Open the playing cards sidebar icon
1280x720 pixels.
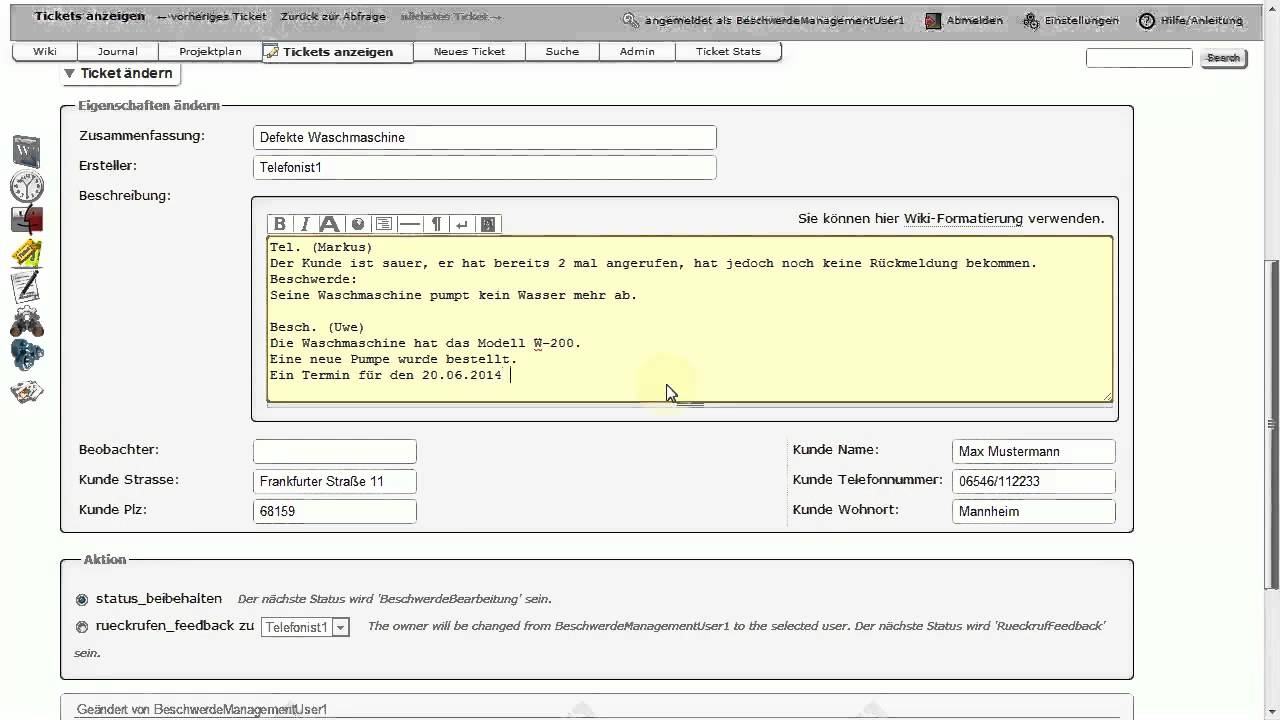coord(27,391)
